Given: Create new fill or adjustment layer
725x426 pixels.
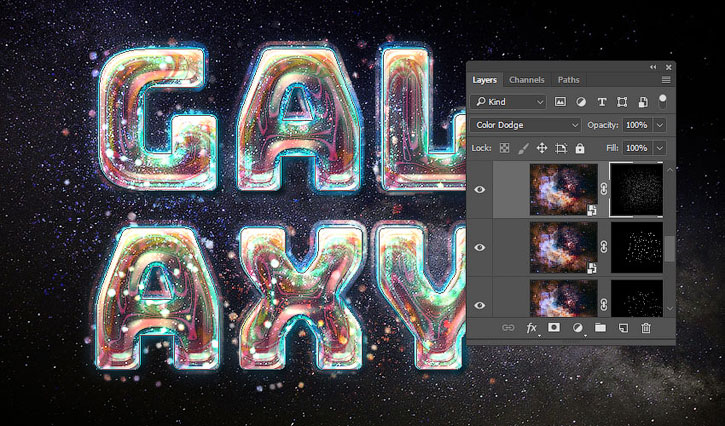Looking at the screenshot, I should [578, 328].
